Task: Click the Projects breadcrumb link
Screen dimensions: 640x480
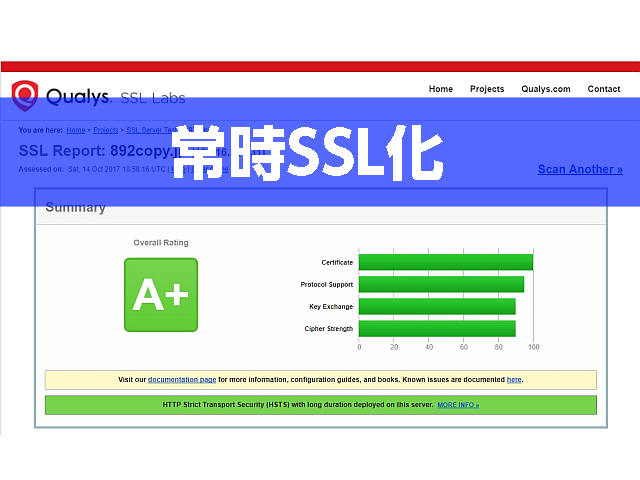Action: pos(106,130)
